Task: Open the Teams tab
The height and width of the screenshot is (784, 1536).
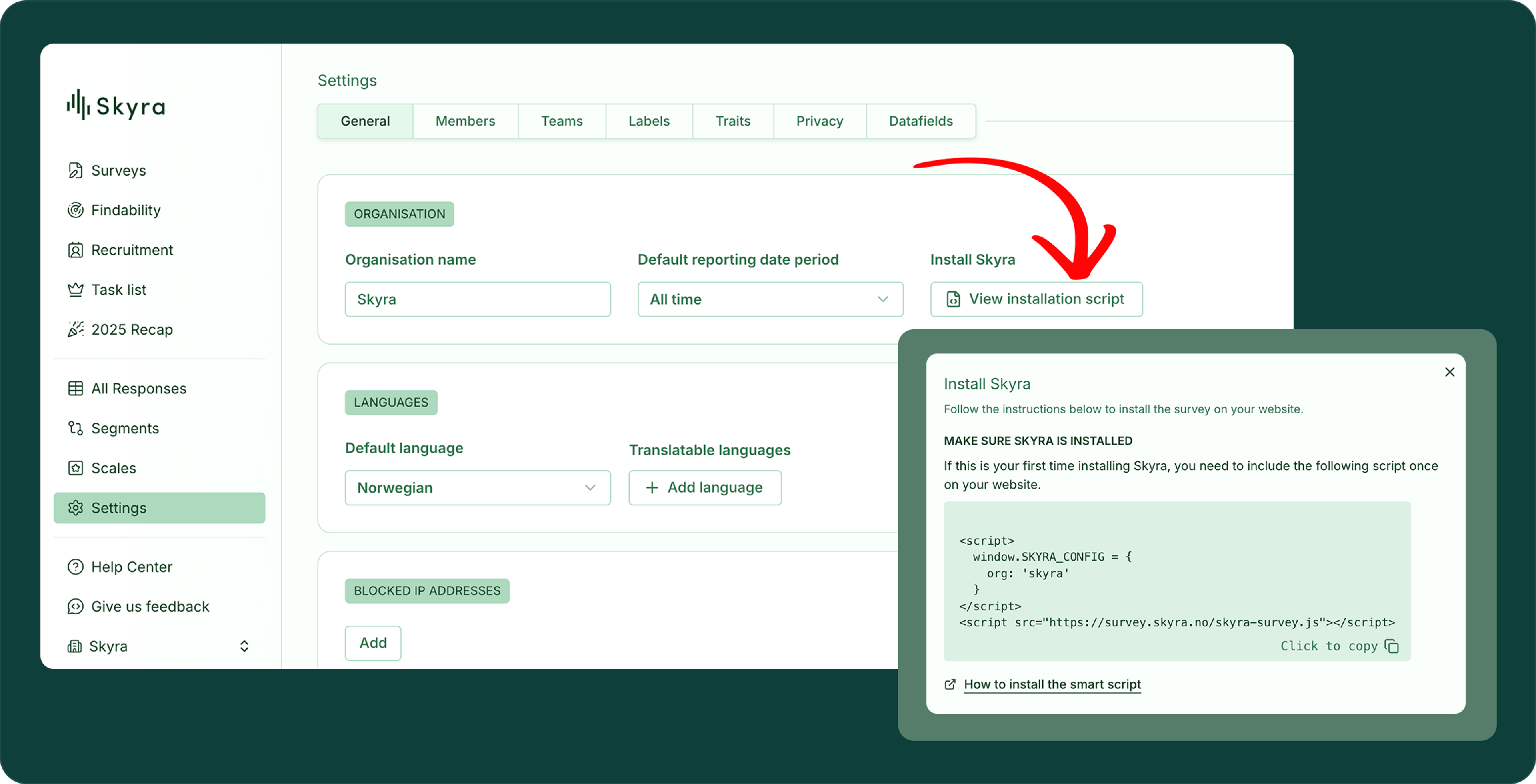Action: (x=562, y=121)
